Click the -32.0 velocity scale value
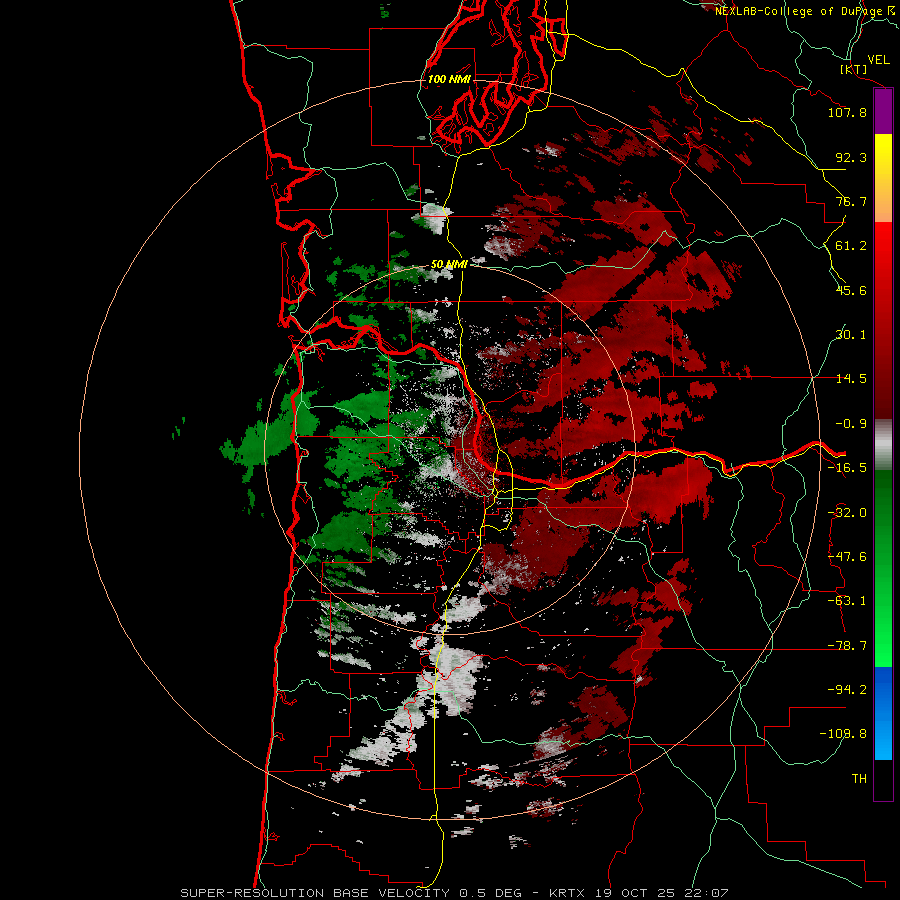This screenshot has width=900, height=900. [x=847, y=513]
